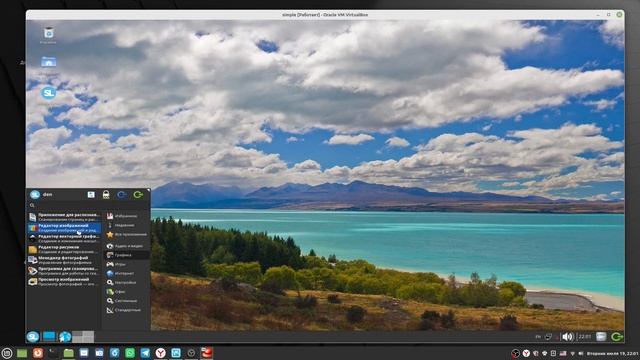Click the green show-desktop icon on host taskbar
640x360 pixels.
(x=22, y=353)
